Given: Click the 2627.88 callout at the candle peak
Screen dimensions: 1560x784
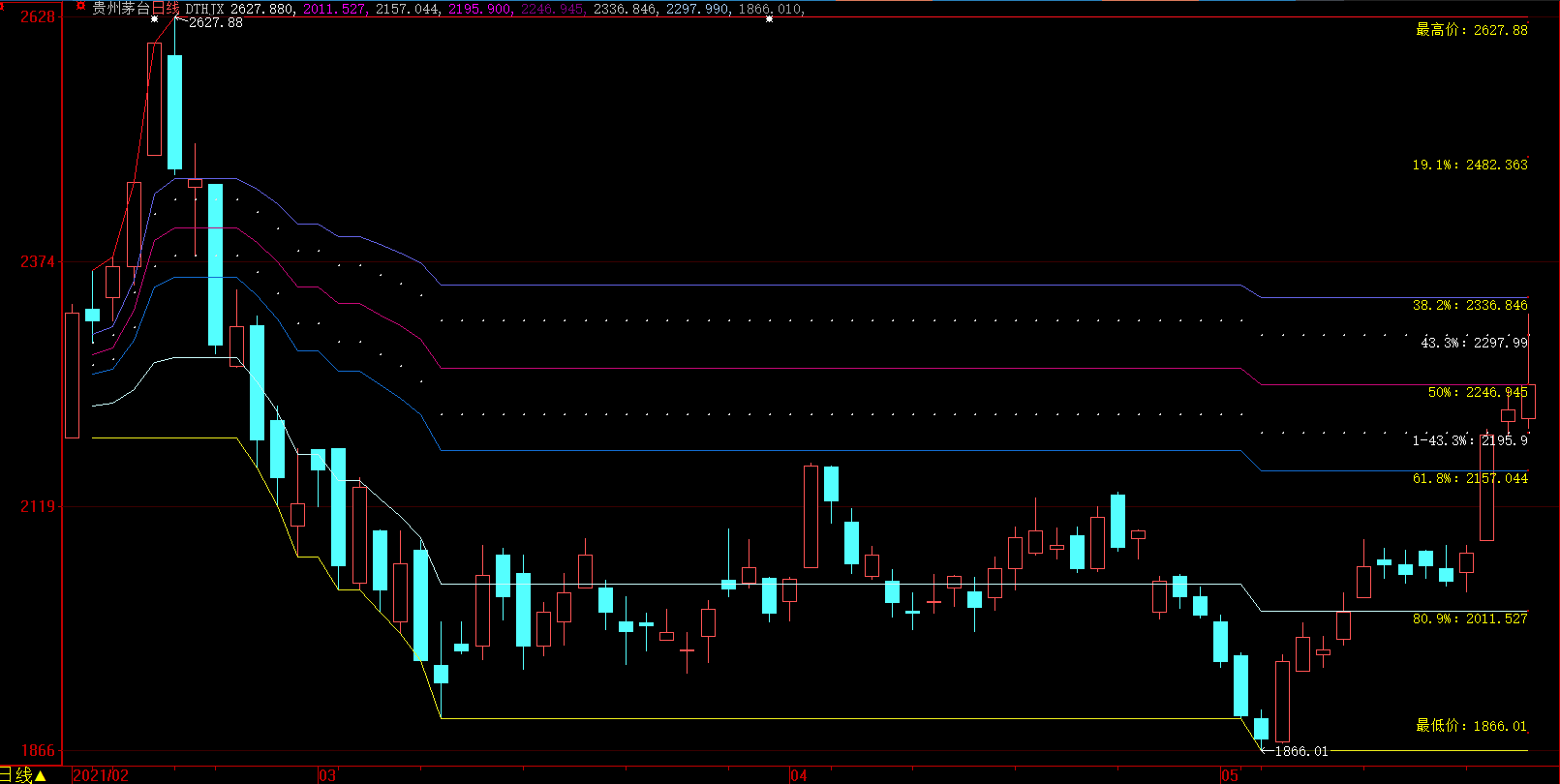Looking at the screenshot, I should (215, 22).
